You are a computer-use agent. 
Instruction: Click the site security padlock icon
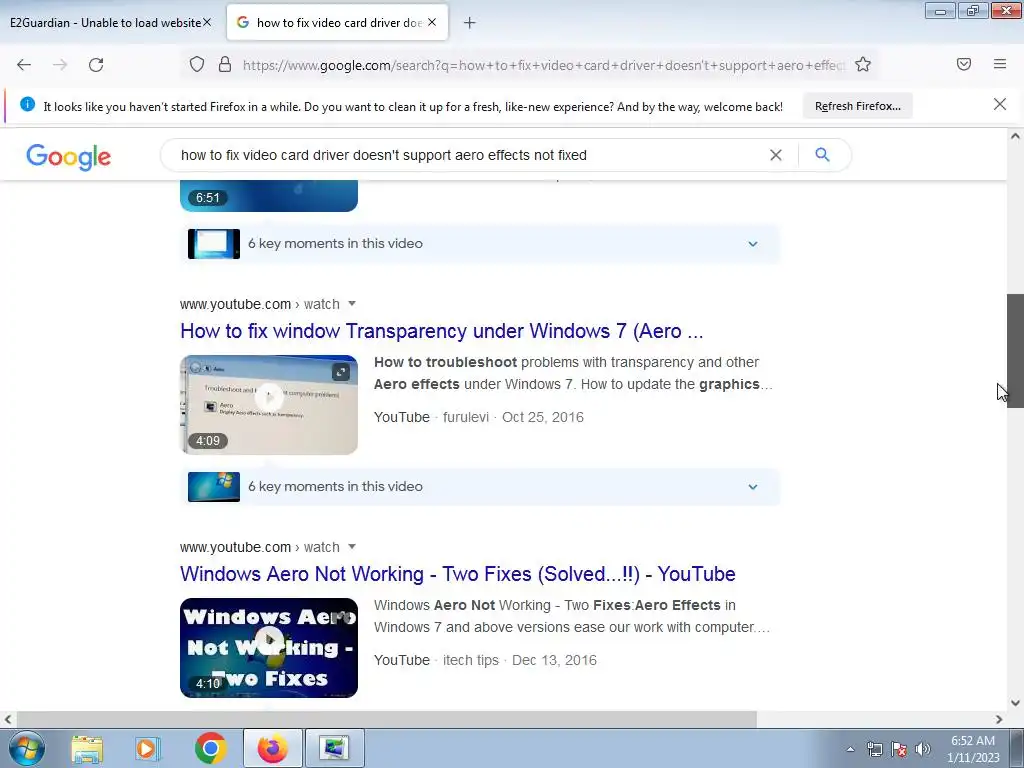(x=225, y=65)
